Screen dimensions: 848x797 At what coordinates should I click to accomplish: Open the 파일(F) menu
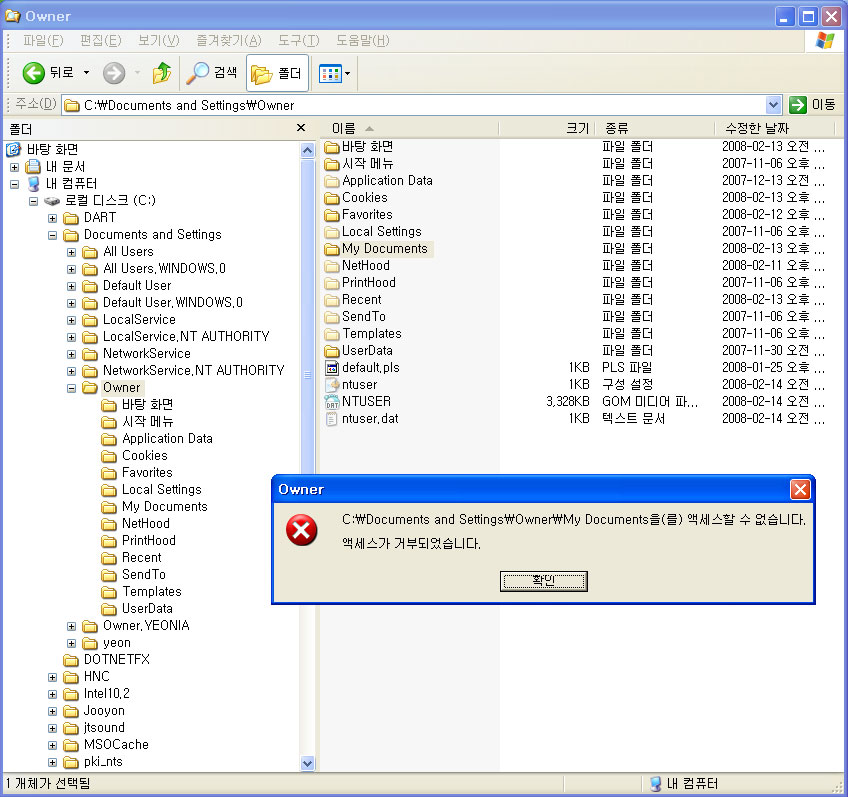[x=43, y=41]
